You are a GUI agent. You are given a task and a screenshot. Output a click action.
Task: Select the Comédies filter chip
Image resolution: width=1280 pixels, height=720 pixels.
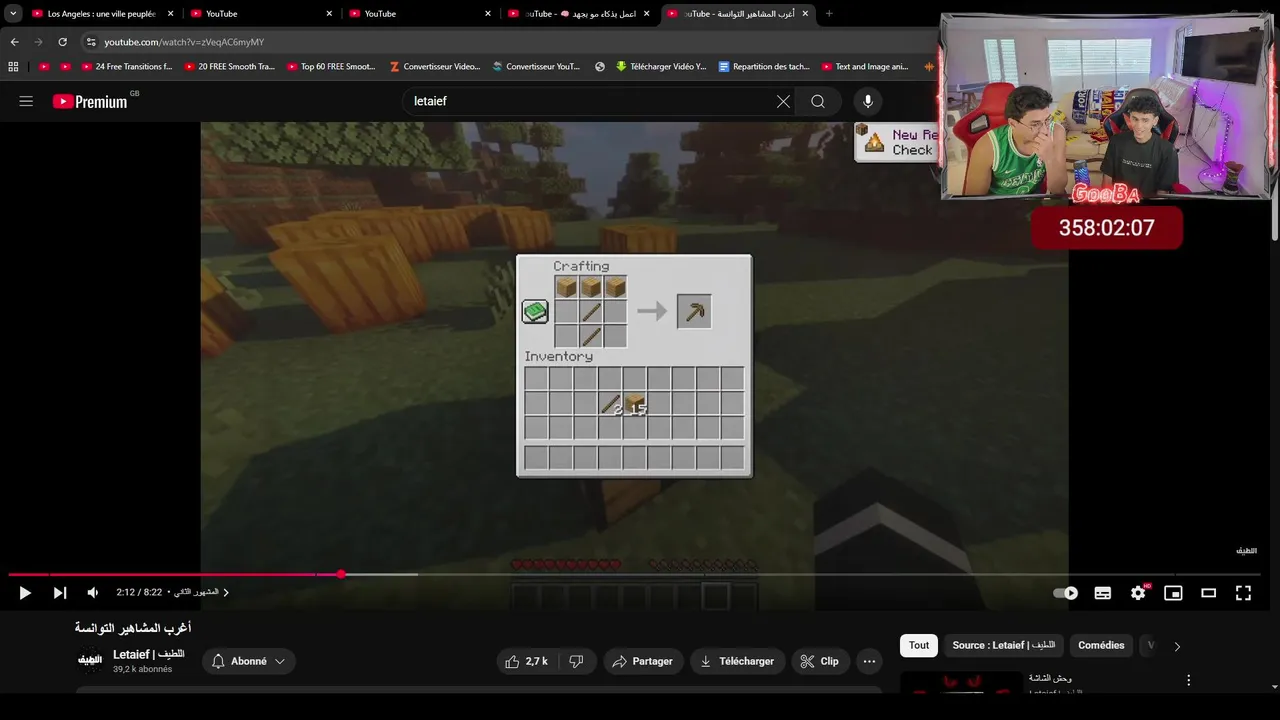(x=1101, y=645)
